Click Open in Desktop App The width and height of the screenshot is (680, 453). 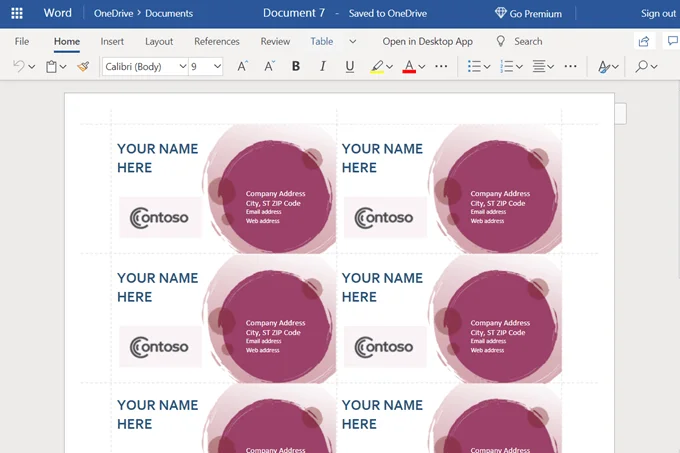coord(427,42)
